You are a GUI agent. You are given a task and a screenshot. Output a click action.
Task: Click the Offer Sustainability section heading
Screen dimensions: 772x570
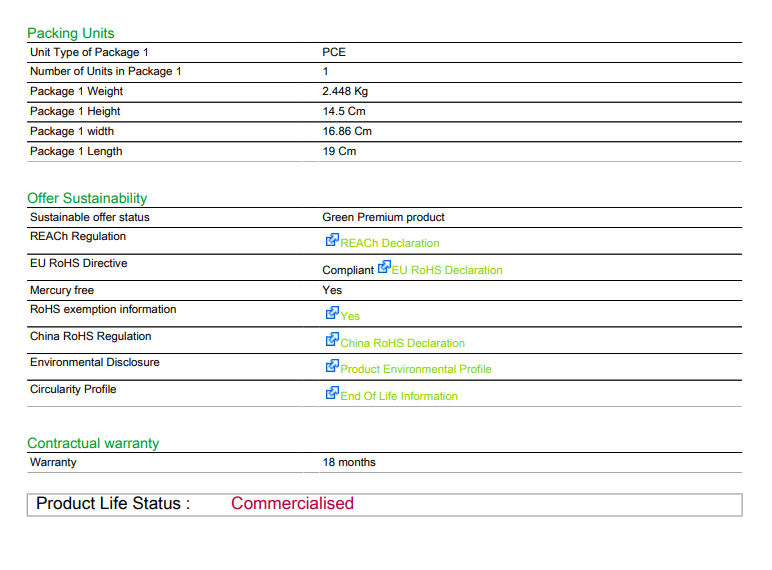[x=87, y=198]
